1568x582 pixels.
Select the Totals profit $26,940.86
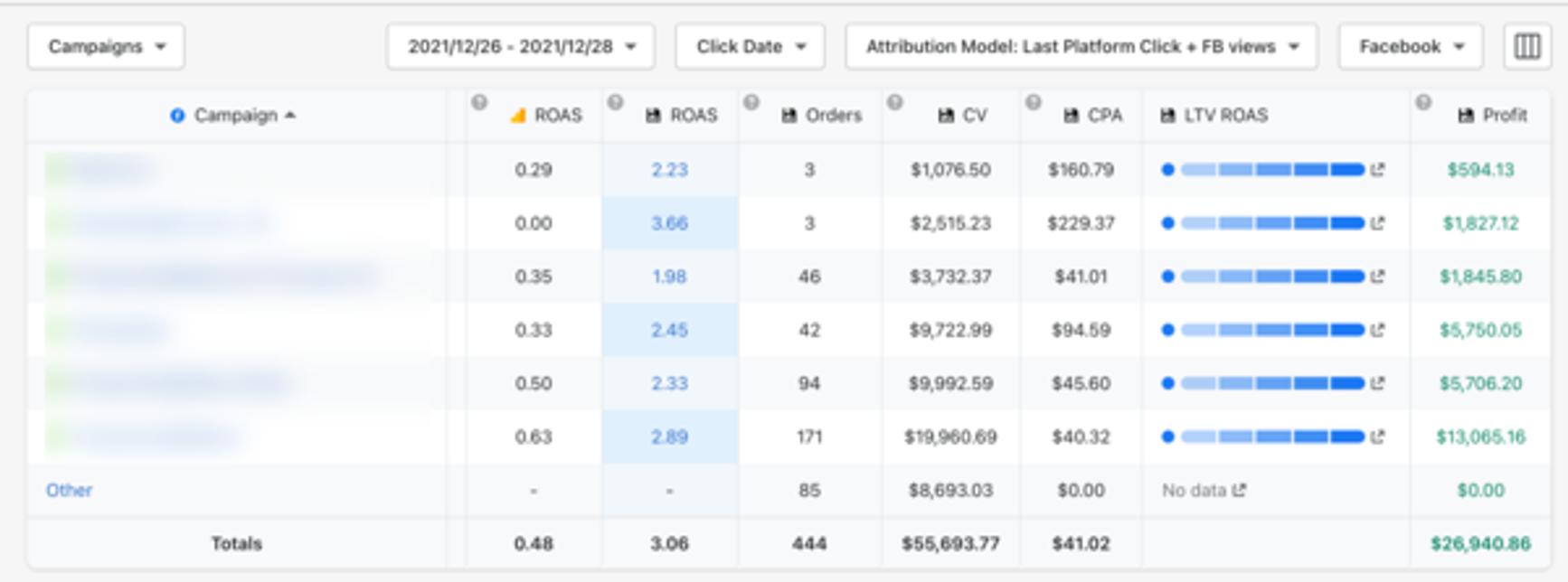pos(1480,544)
